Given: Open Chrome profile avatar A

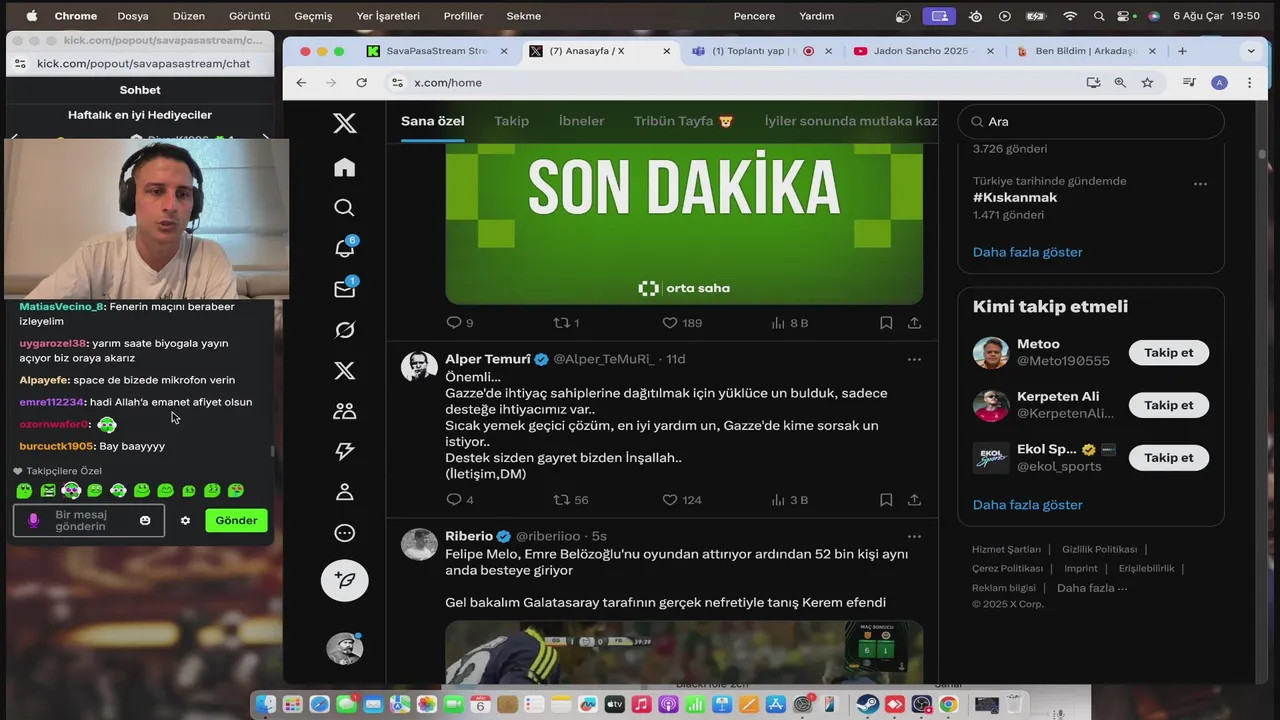Looking at the screenshot, I should click(1219, 83).
